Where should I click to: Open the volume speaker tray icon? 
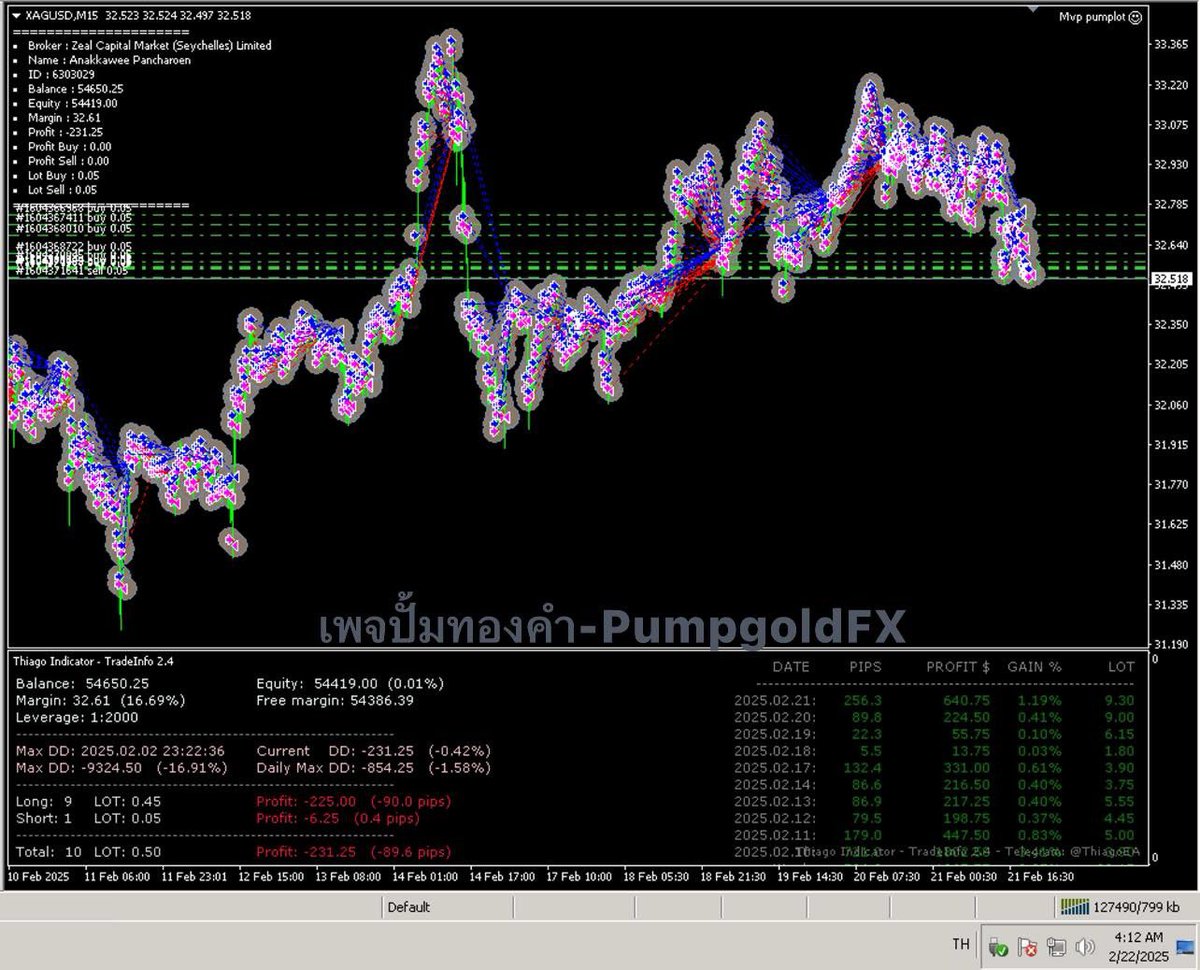tap(1084, 945)
